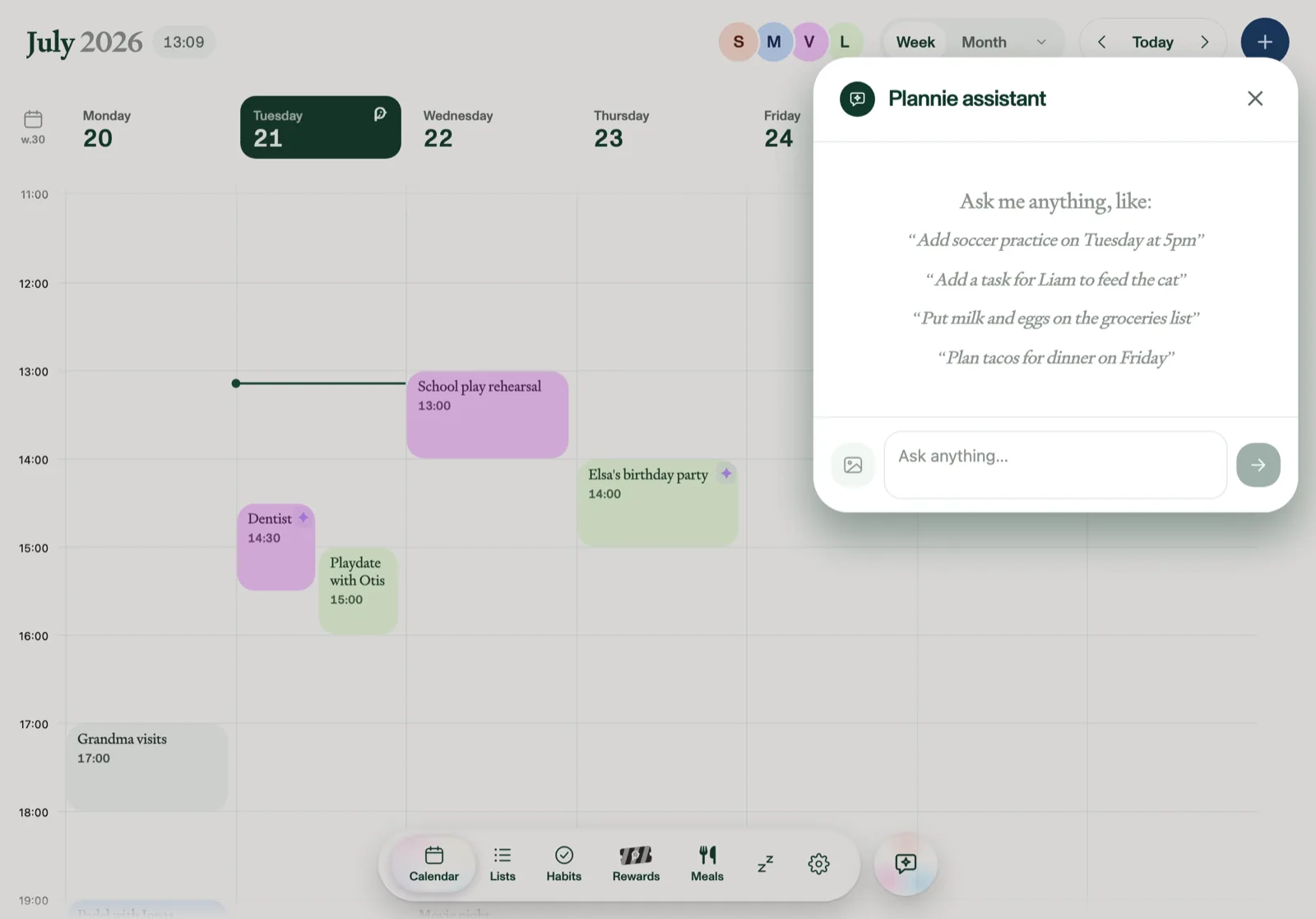Image resolution: width=1316 pixels, height=919 pixels.
Task: Click the week 30 calendar icon
Action: point(33,119)
